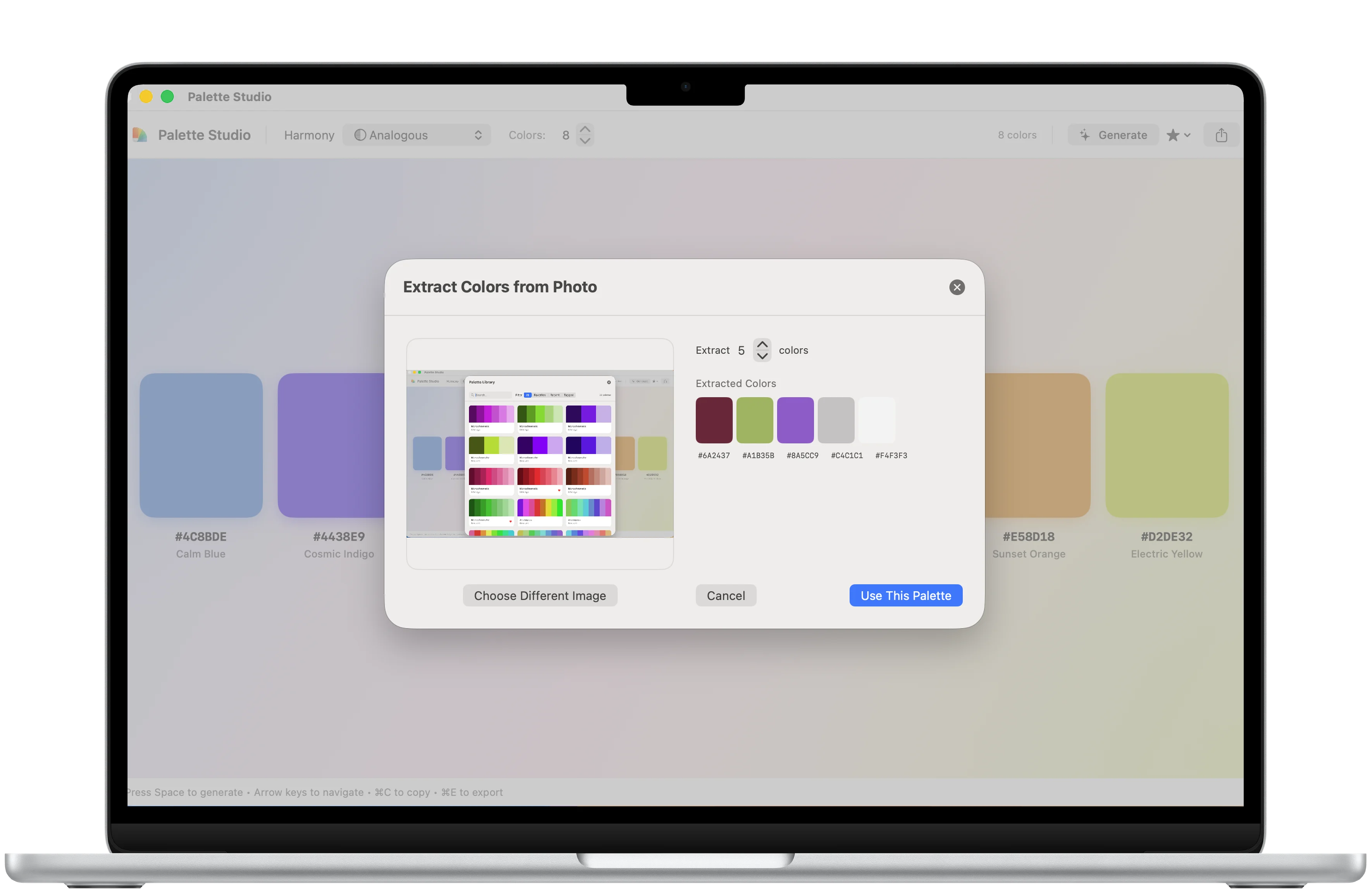Click the Harmony label in toolbar

309,135
